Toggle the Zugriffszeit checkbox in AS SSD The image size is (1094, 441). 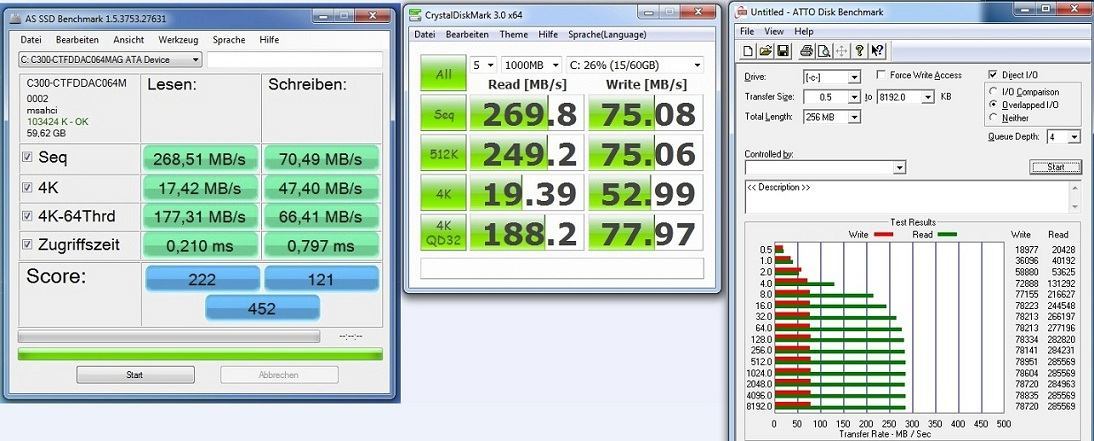[x=27, y=244]
